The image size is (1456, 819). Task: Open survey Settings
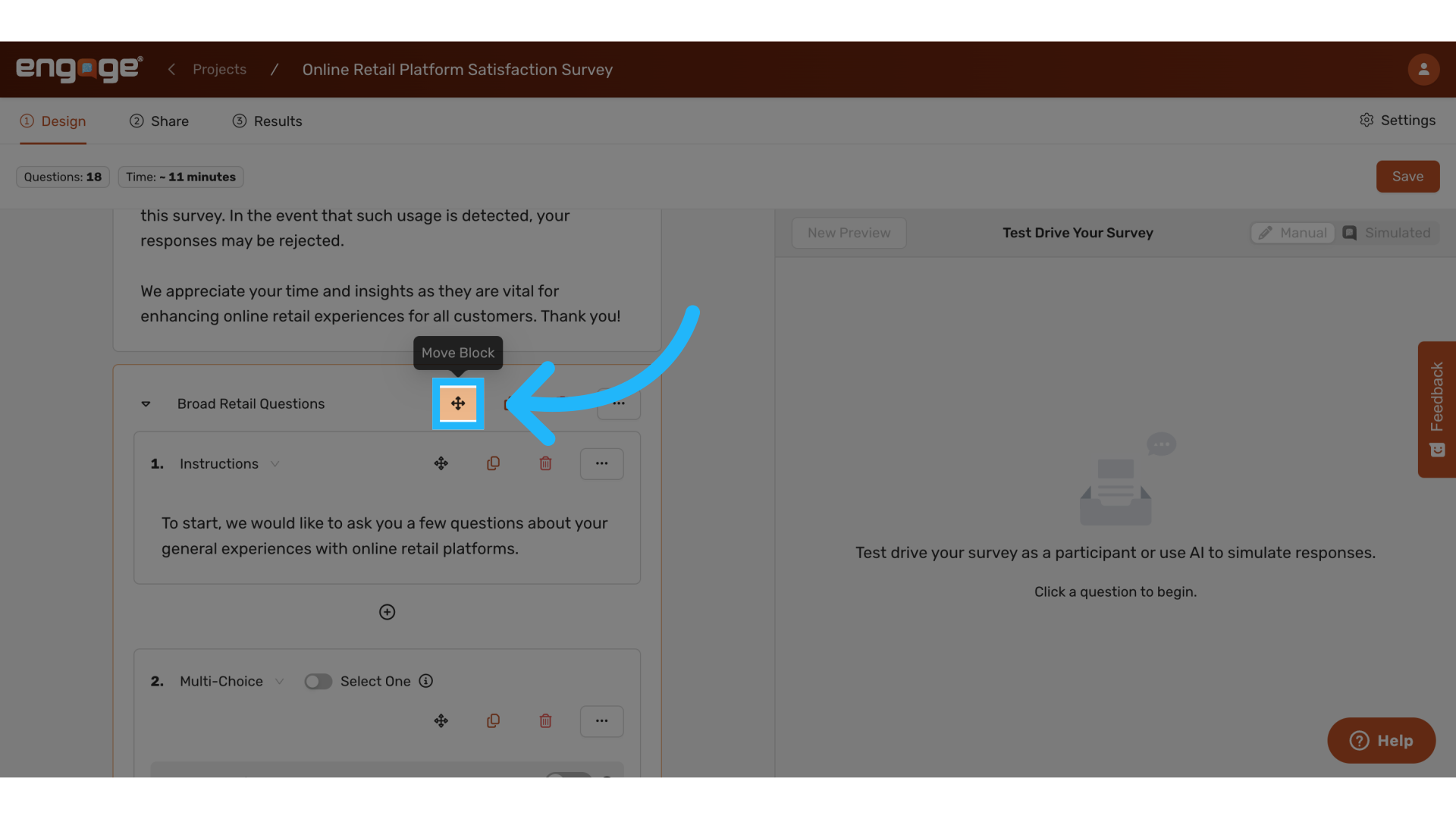(x=1398, y=121)
